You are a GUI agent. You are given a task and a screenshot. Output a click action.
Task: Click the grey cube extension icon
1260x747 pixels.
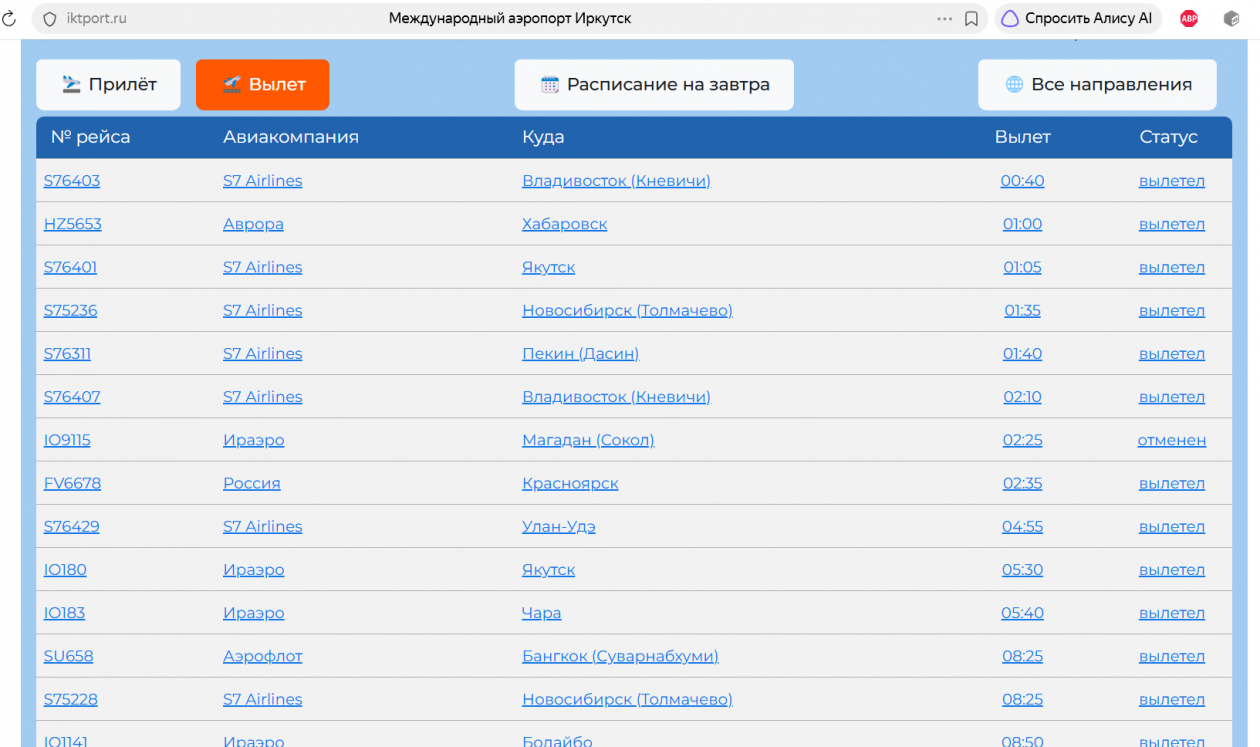1232,19
